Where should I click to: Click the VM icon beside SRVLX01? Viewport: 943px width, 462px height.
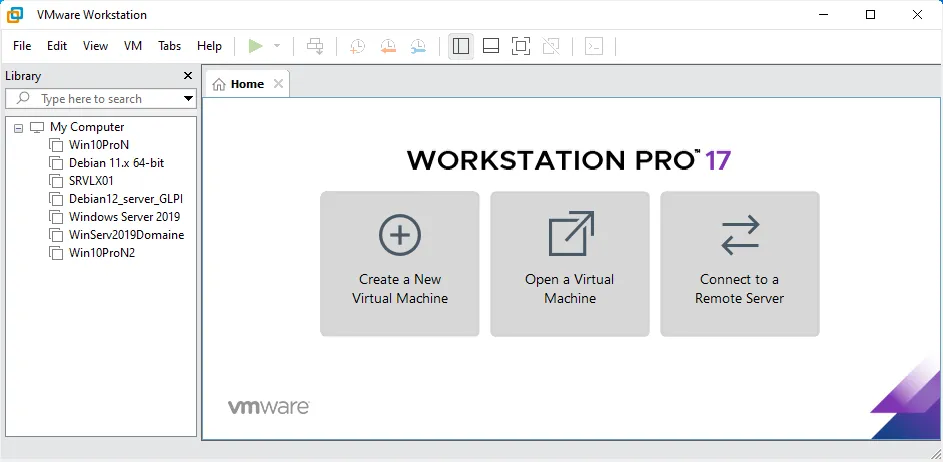click(x=56, y=182)
